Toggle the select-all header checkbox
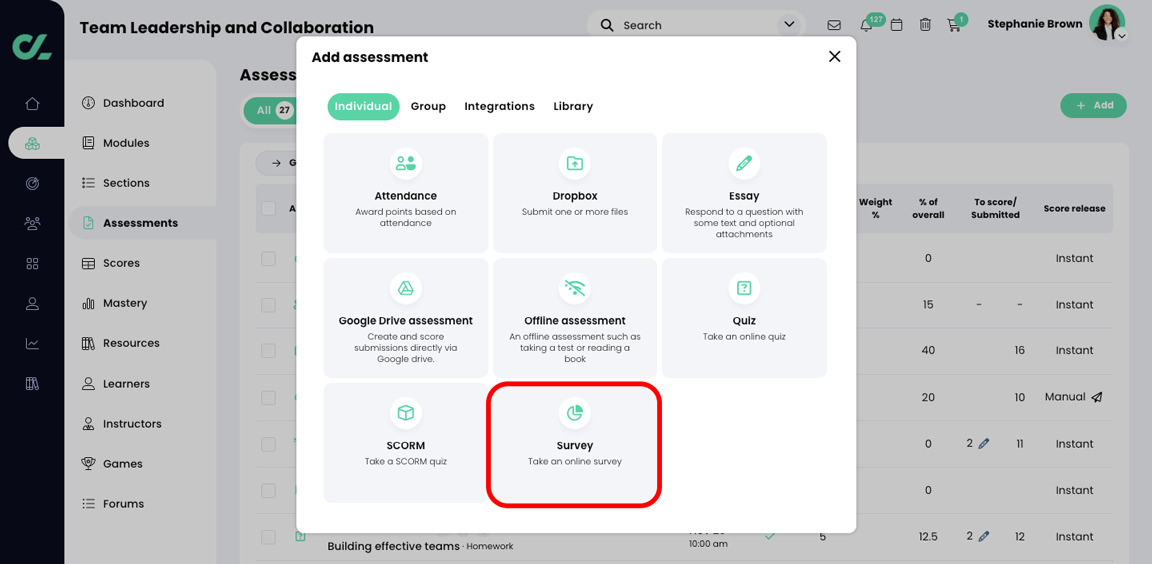The height and width of the screenshot is (564, 1152). coord(268,209)
